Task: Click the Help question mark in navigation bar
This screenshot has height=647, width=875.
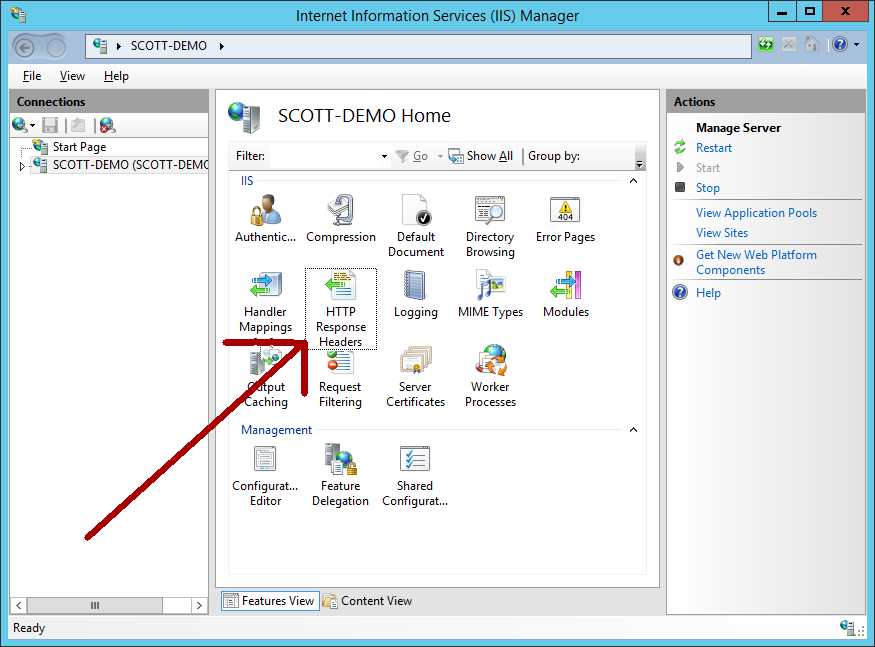Action: pyautogui.click(x=840, y=44)
